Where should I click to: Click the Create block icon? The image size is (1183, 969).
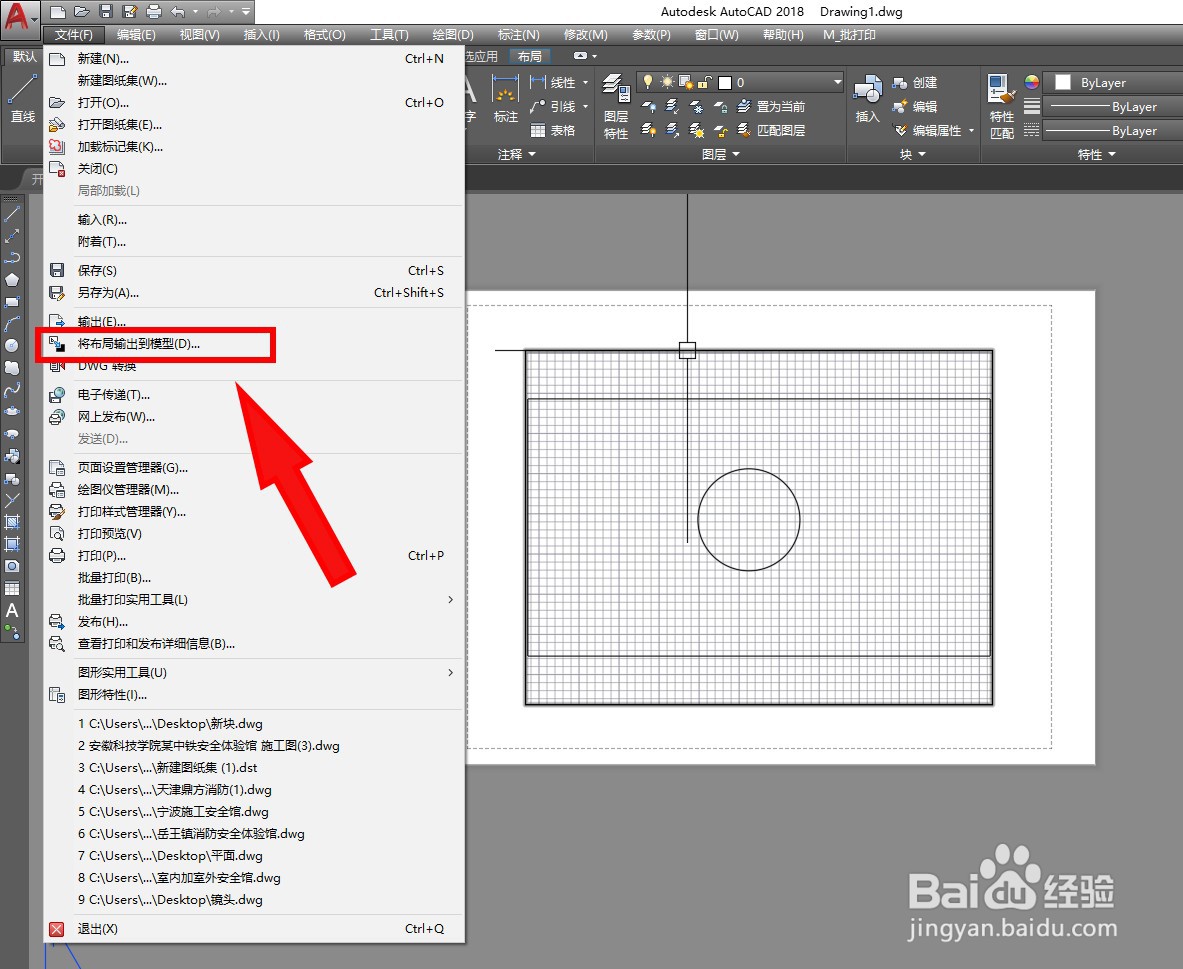(899, 83)
